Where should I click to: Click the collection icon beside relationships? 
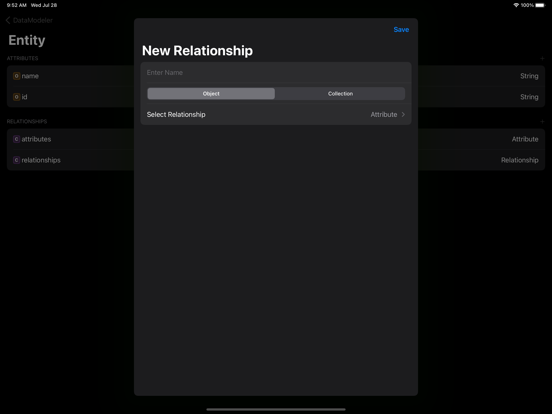click(17, 160)
